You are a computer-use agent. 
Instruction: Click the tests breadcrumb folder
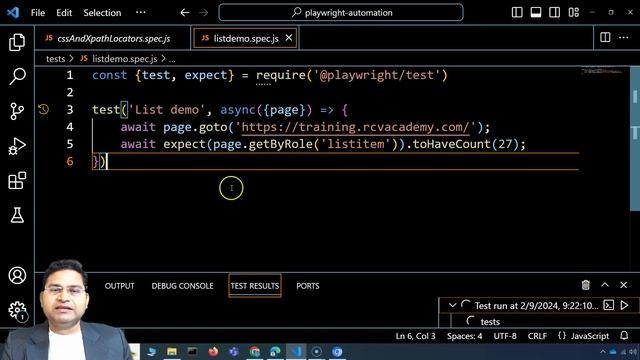click(56, 59)
